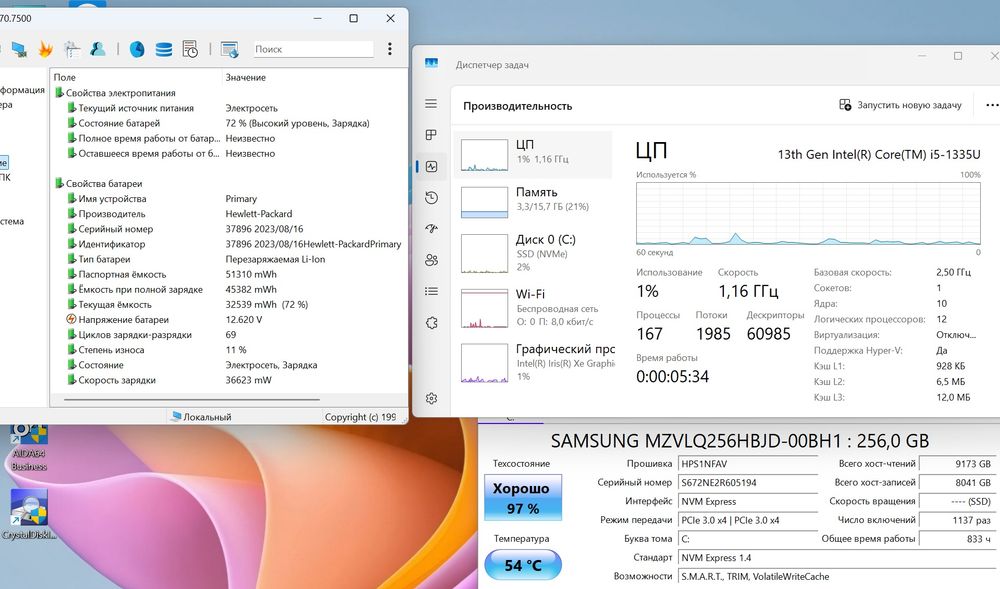
Task: Click Всего хост-чтений 9173 GB value
Action: point(957,464)
